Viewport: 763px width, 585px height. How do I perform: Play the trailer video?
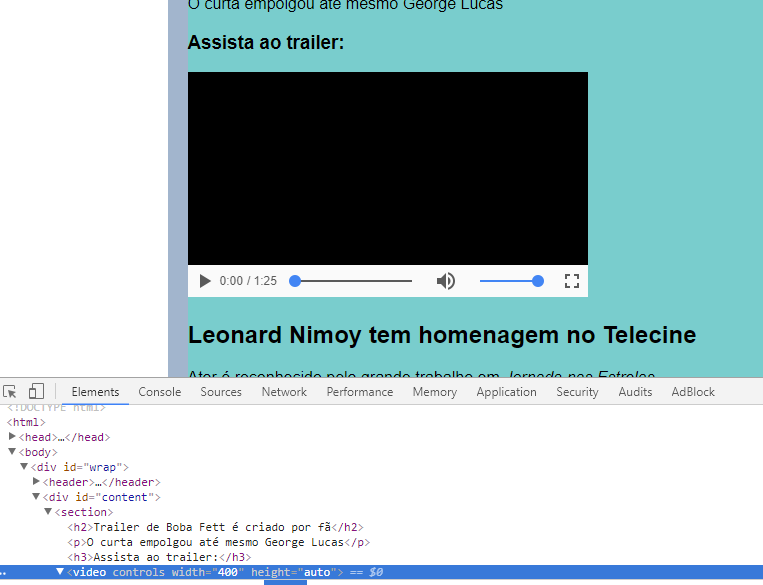coord(205,281)
